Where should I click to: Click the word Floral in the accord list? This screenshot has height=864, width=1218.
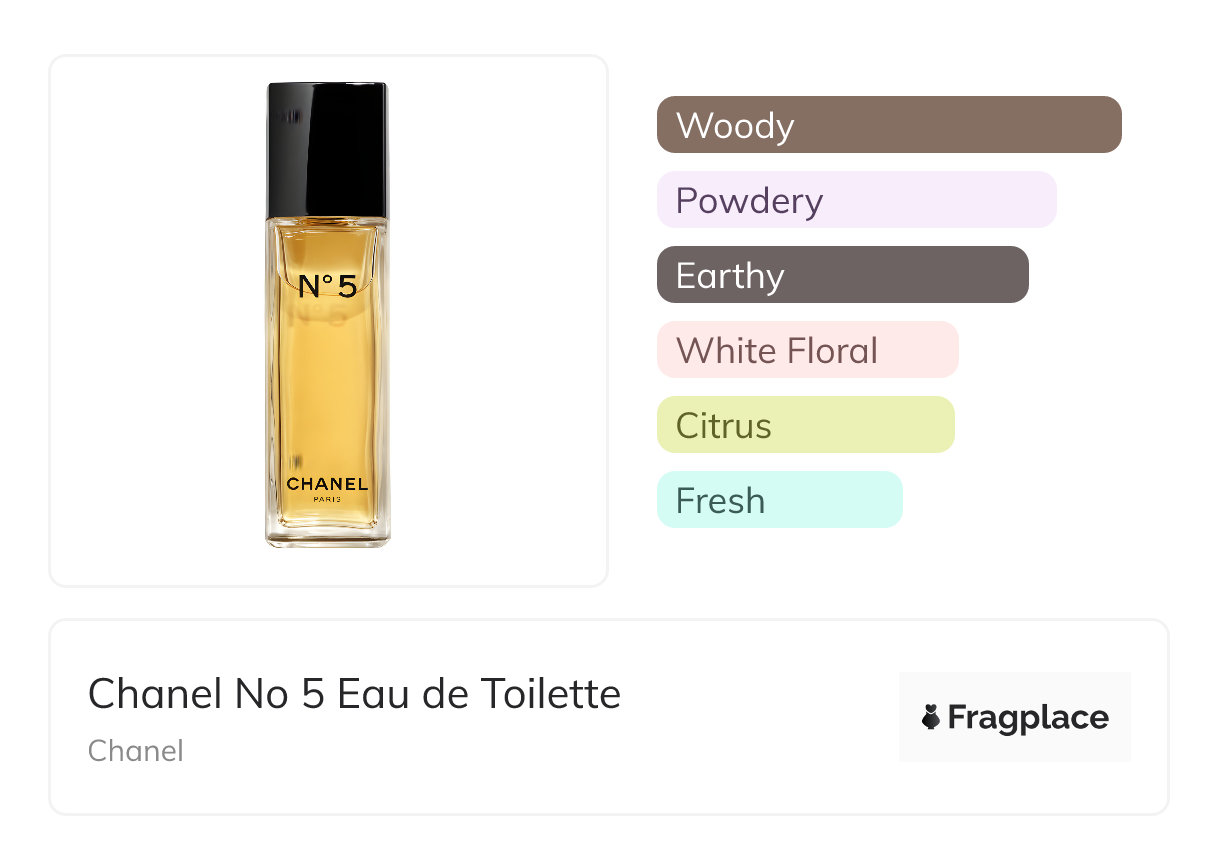tap(831, 350)
